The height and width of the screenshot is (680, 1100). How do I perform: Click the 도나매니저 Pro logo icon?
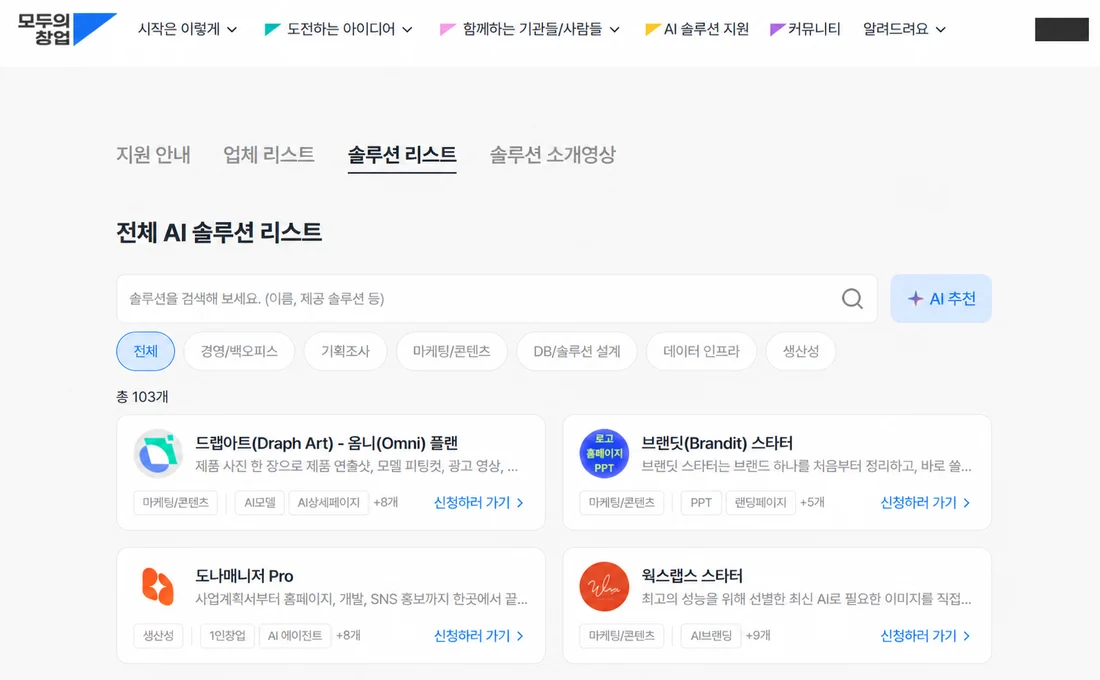click(158, 586)
